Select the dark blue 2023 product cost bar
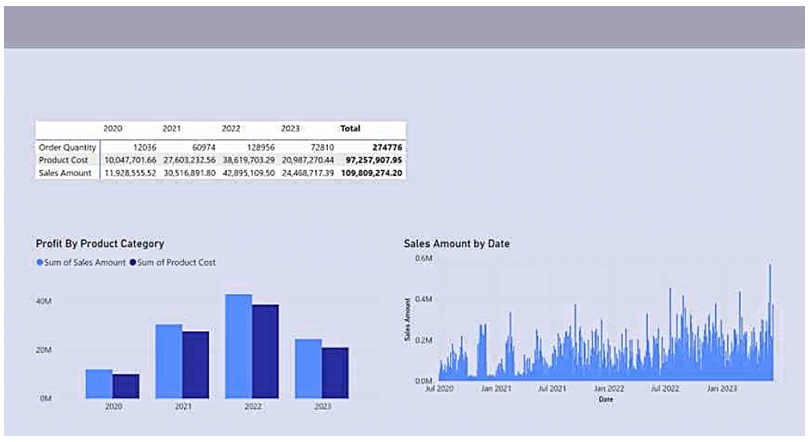The width and height of the screenshot is (809, 442). point(335,373)
